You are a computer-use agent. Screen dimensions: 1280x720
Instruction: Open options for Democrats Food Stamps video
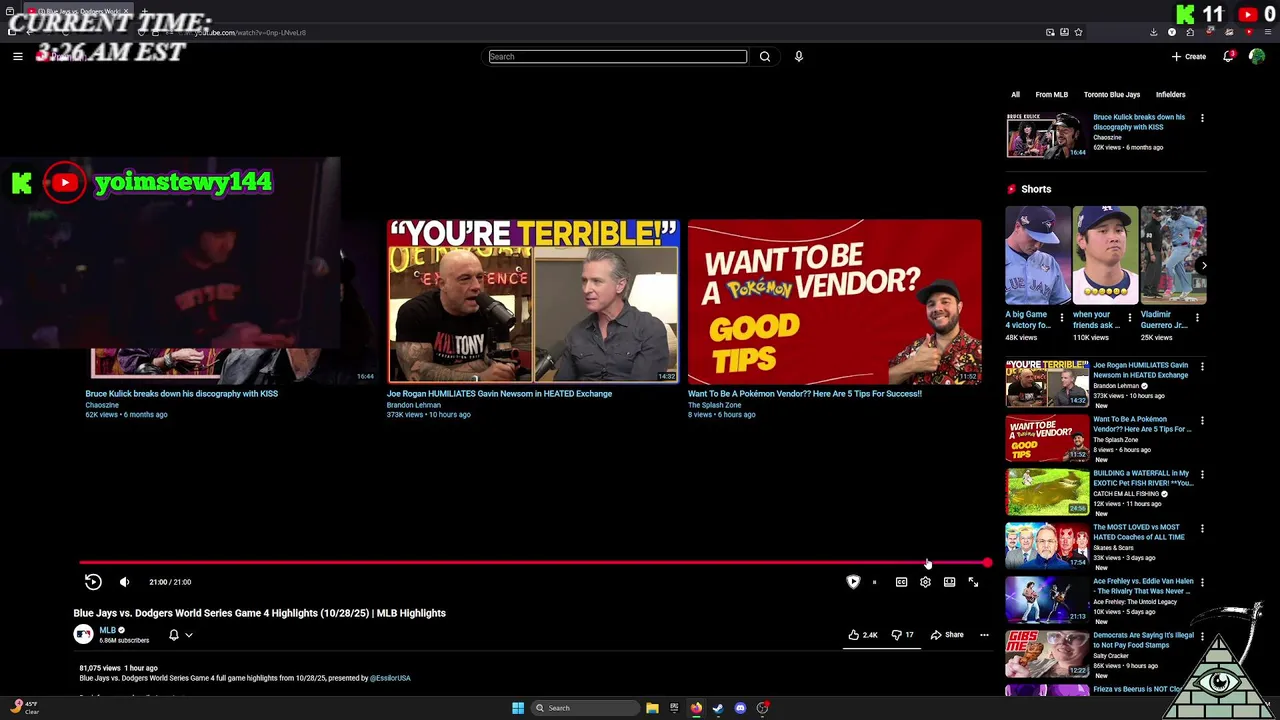pyautogui.click(x=1202, y=637)
